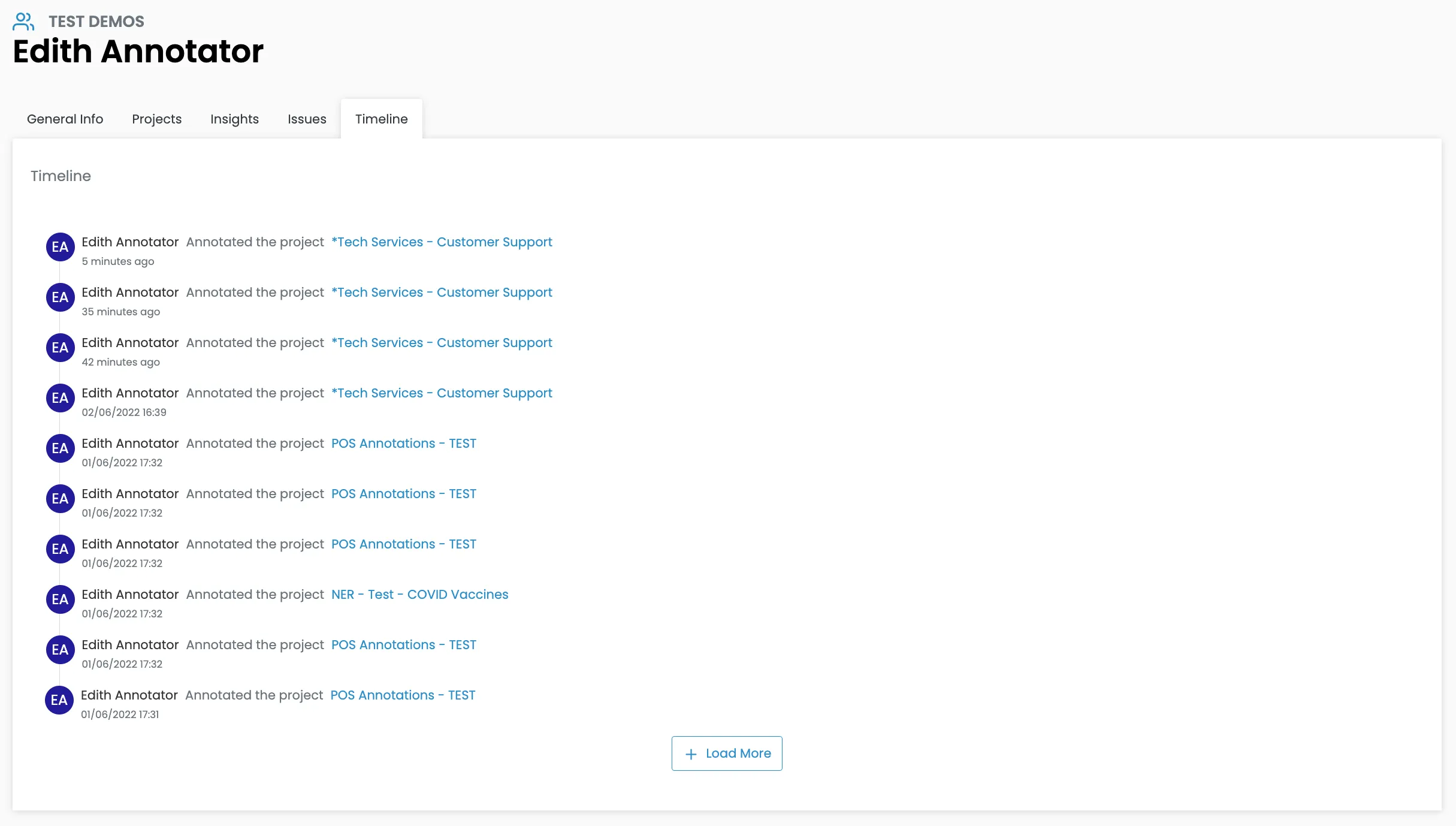Viewport: 1456px width, 826px height.
Task: Open the Tech Services link dated 02/06/2022 16:39
Action: [442, 393]
